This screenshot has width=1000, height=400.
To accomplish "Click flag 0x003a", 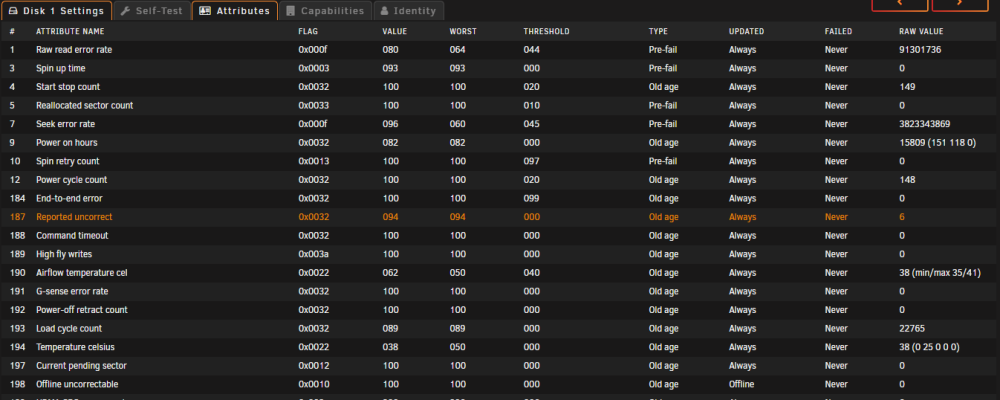I will 314,254.
